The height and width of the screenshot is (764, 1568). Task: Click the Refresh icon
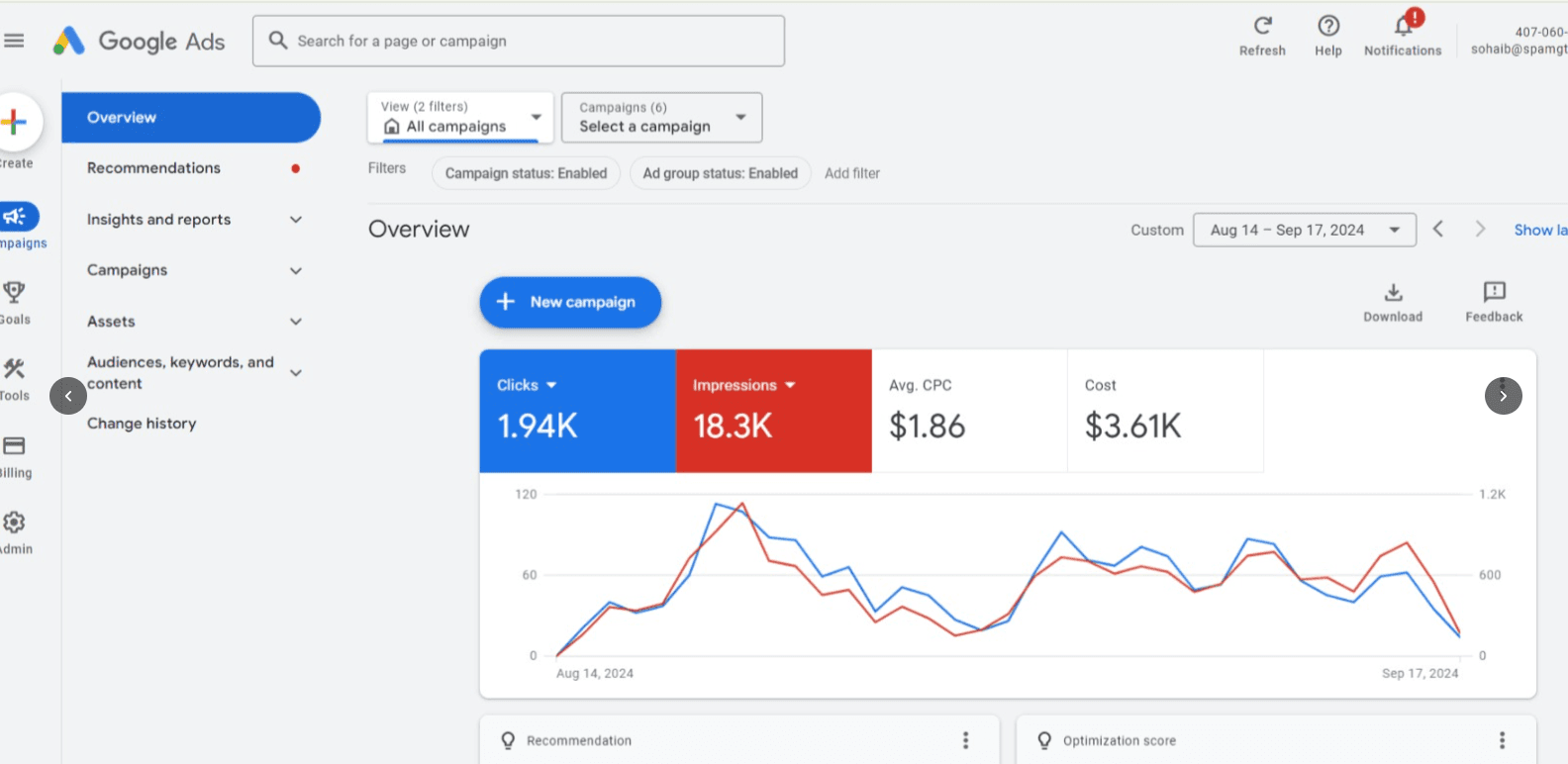1262,27
